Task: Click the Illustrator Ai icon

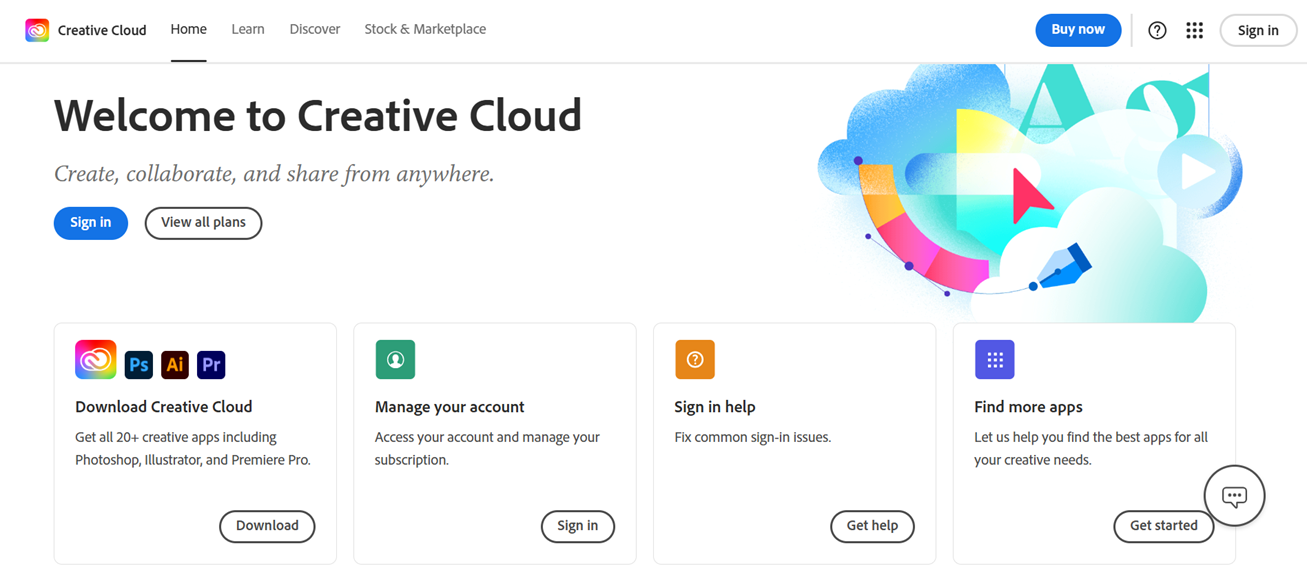Action: 175,364
